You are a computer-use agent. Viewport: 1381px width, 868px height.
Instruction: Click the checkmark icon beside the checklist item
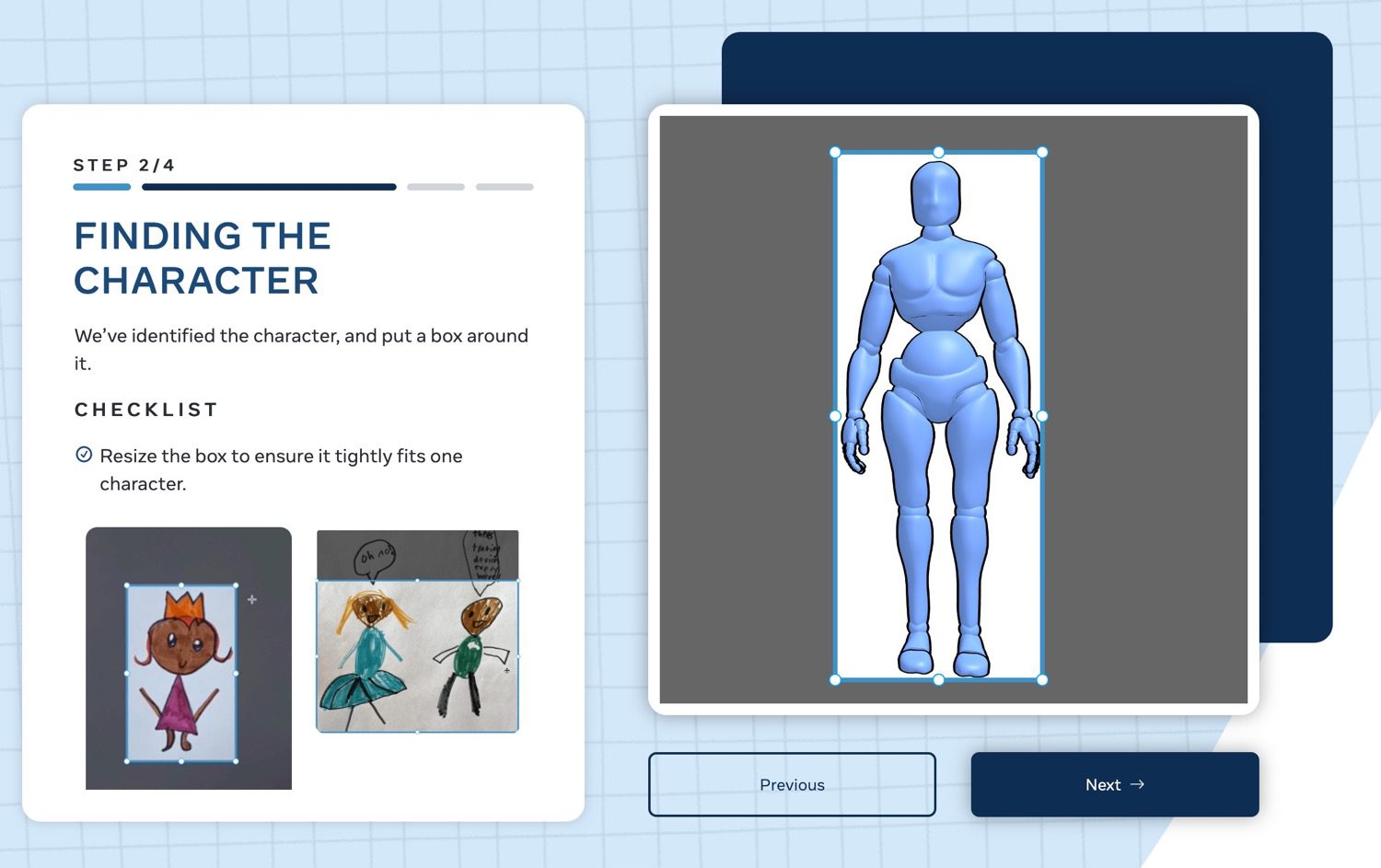point(84,453)
